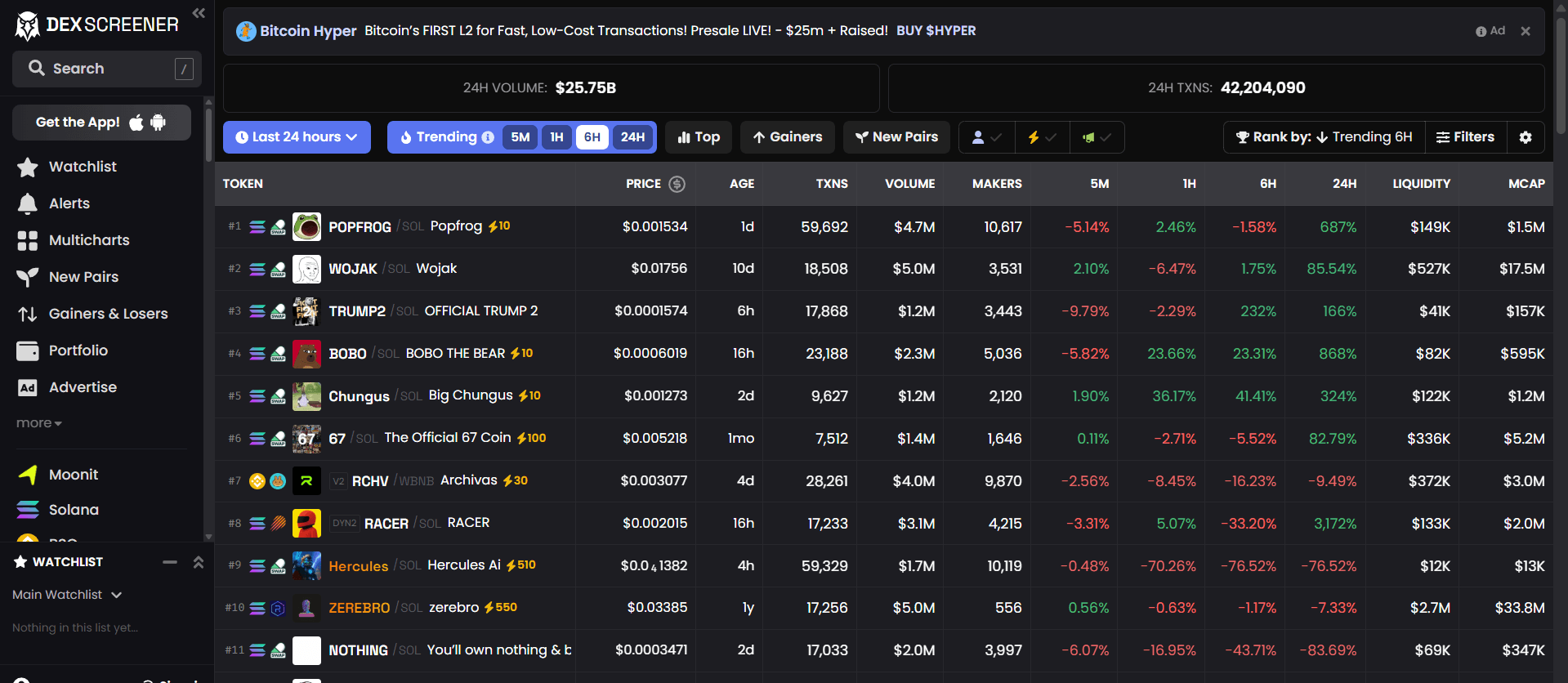Click the Get the App! button
The width and height of the screenshot is (1568, 683).
pyautogui.click(x=101, y=123)
